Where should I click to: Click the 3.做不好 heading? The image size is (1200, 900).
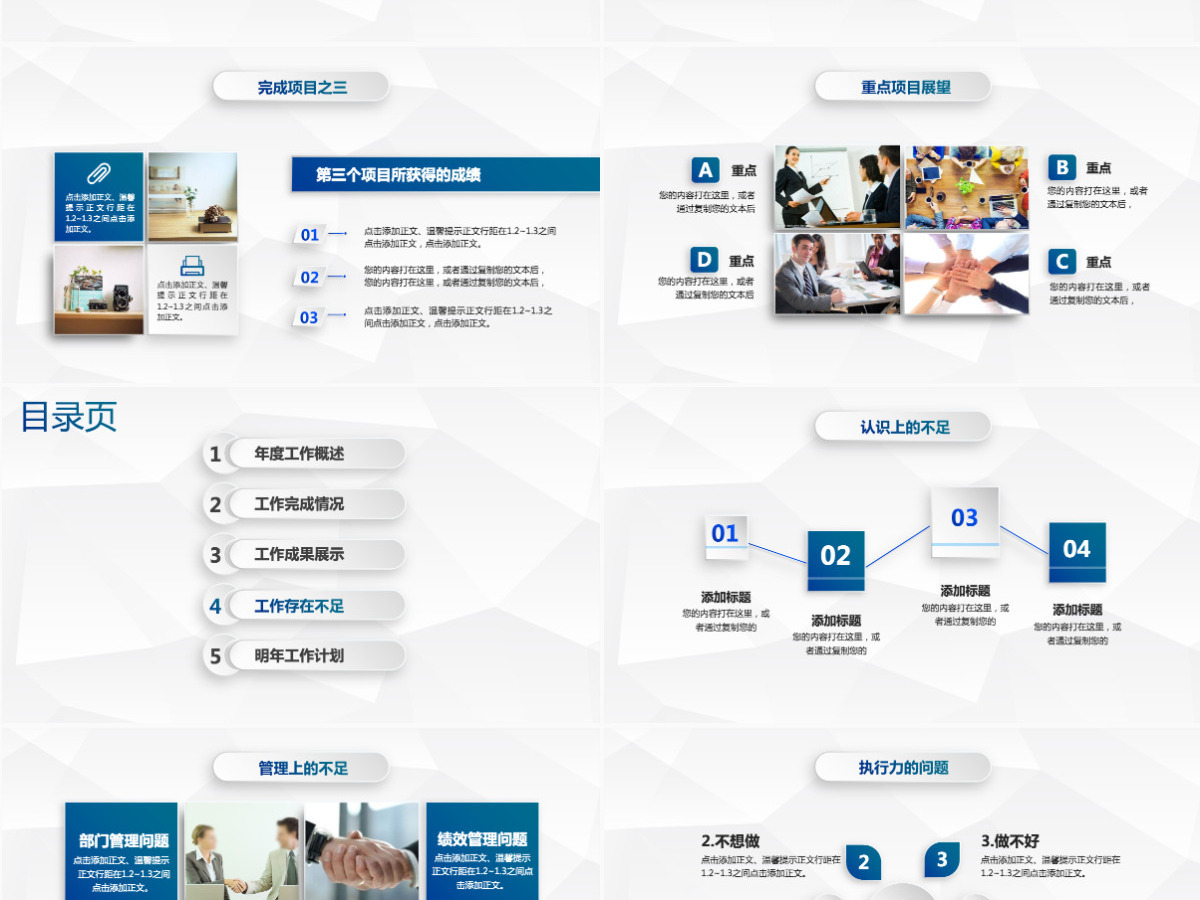coord(1011,842)
